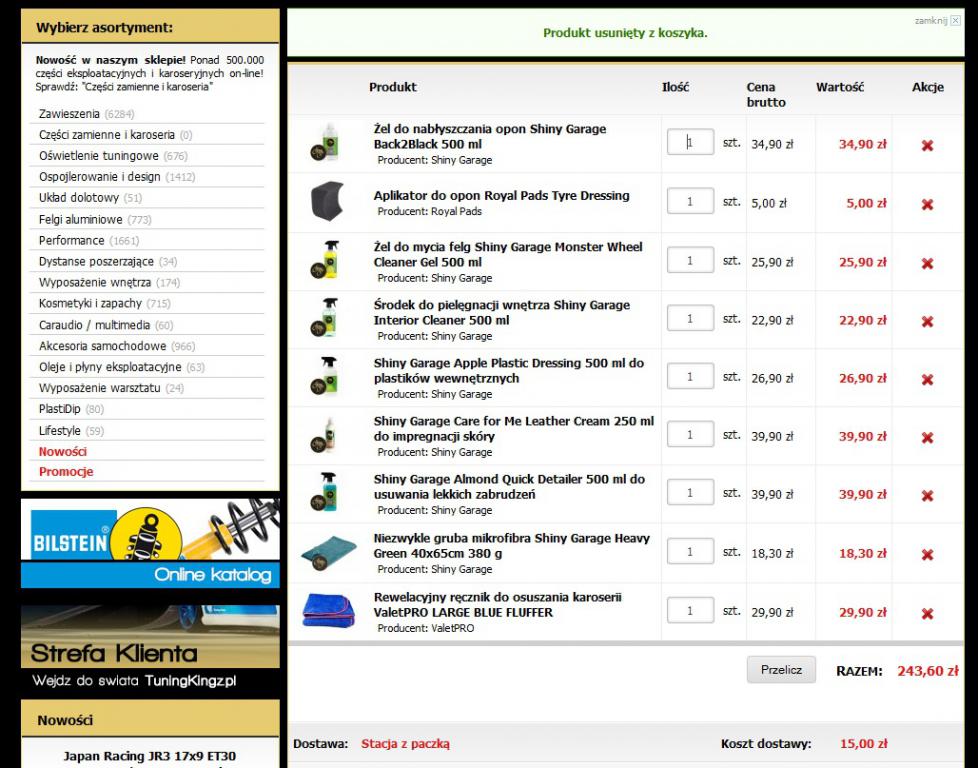Open Almond Quick Detailer thumbnail
The height and width of the screenshot is (768, 978).
(326, 492)
